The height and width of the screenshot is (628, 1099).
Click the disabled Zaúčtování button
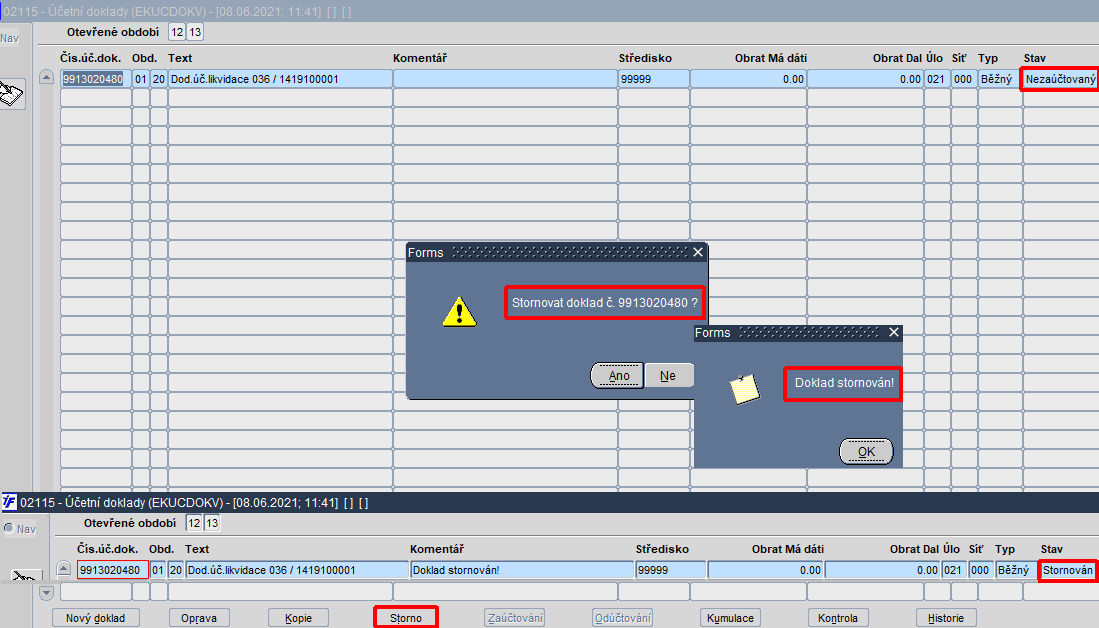tap(515, 617)
